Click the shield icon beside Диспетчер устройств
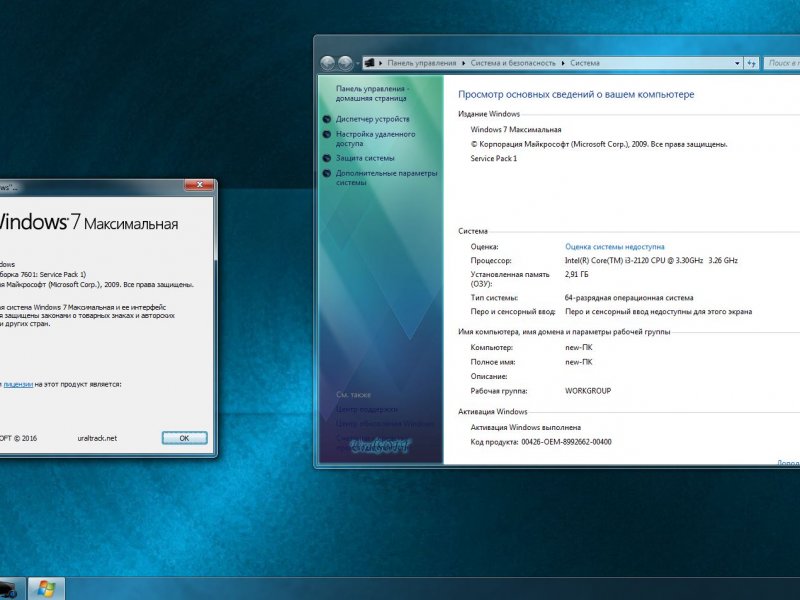The height and width of the screenshot is (600, 800). (x=327, y=119)
